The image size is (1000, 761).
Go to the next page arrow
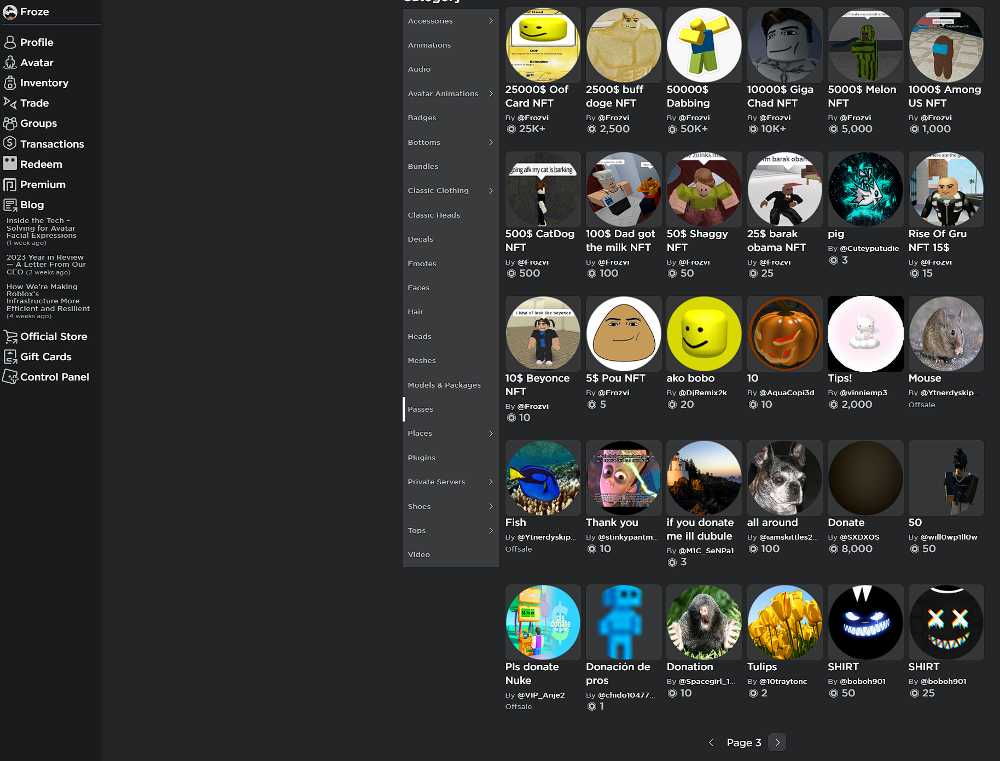click(778, 742)
